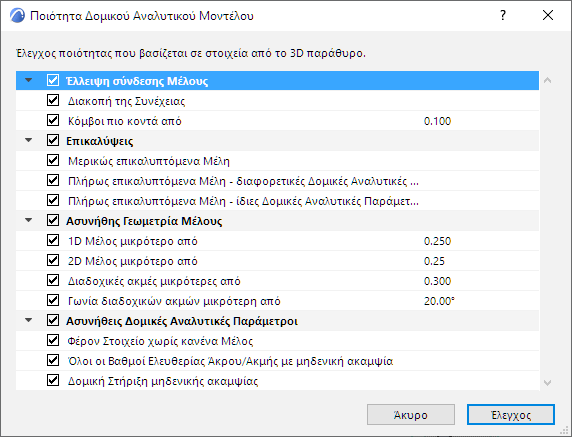Edit the 0.25 value for 2D Μέλος
The width and height of the screenshot is (572, 437).
[x=434, y=261]
